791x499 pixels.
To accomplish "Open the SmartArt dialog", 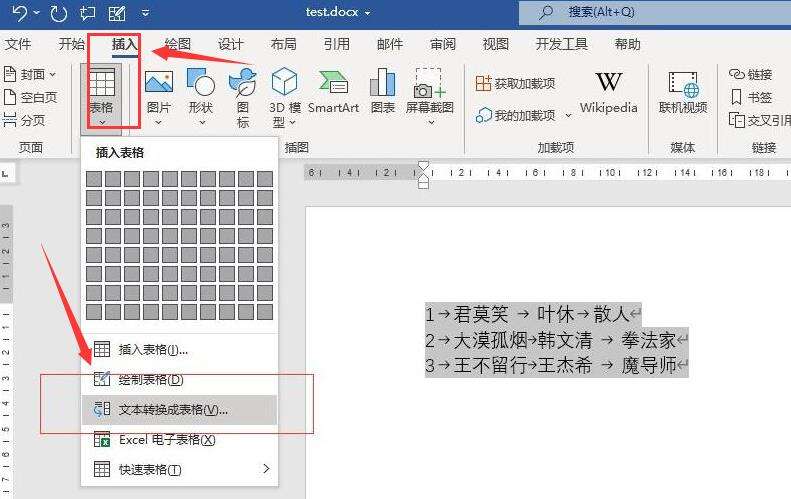I will [x=333, y=92].
